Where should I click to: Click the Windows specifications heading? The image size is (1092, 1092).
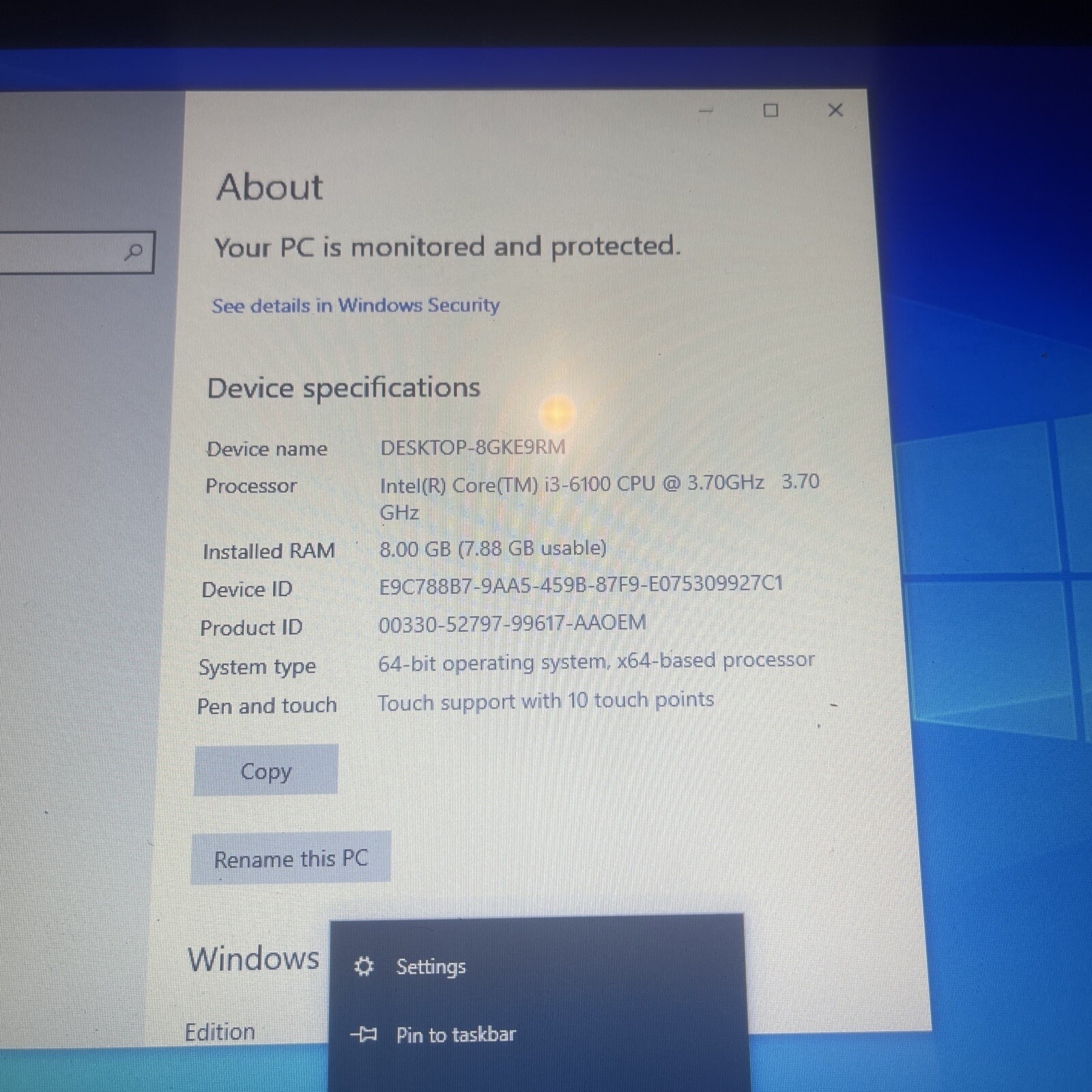tap(253, 958)
